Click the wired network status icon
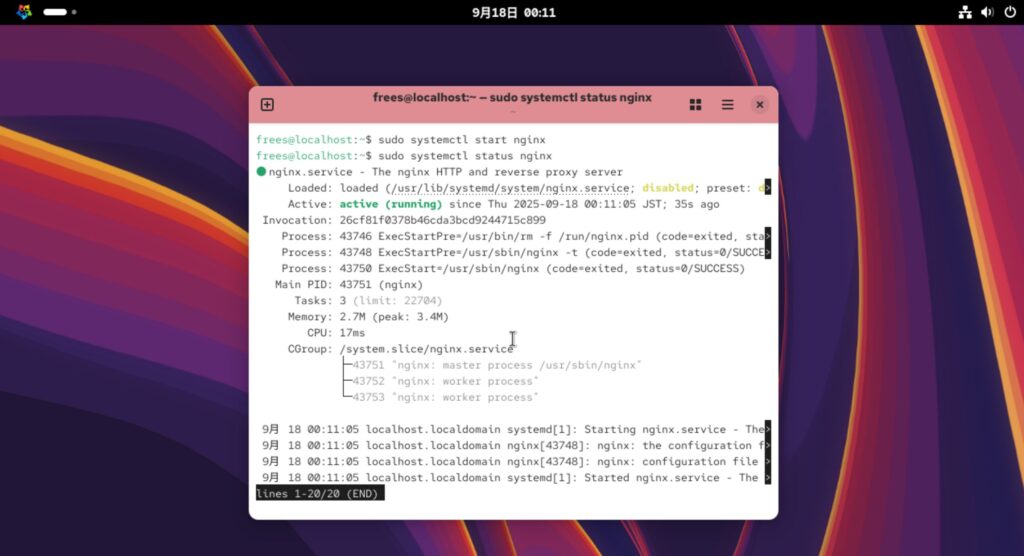 [x=965, y=13]
